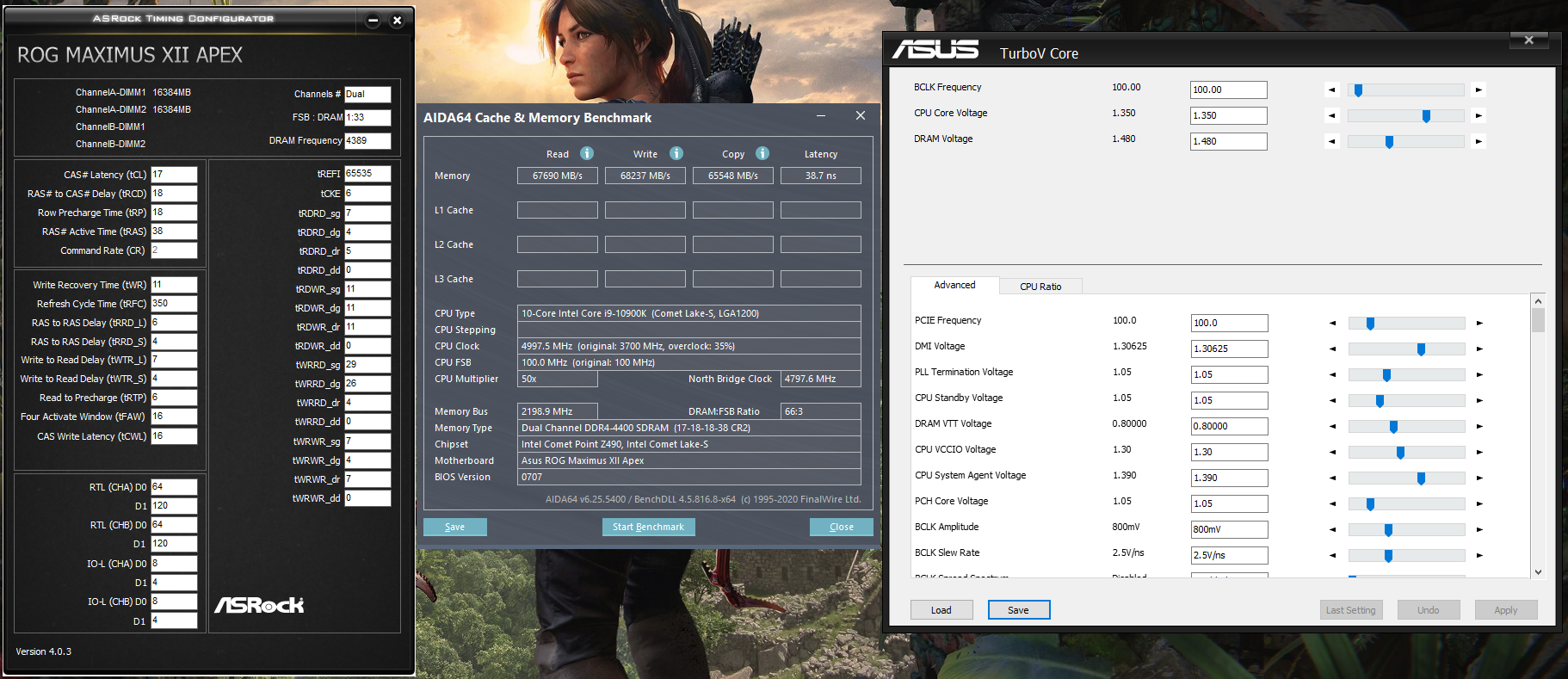Increase PLL Termination Voltage right arrow
This screenshot has height=679, width=1568.
click(1479, 374)
